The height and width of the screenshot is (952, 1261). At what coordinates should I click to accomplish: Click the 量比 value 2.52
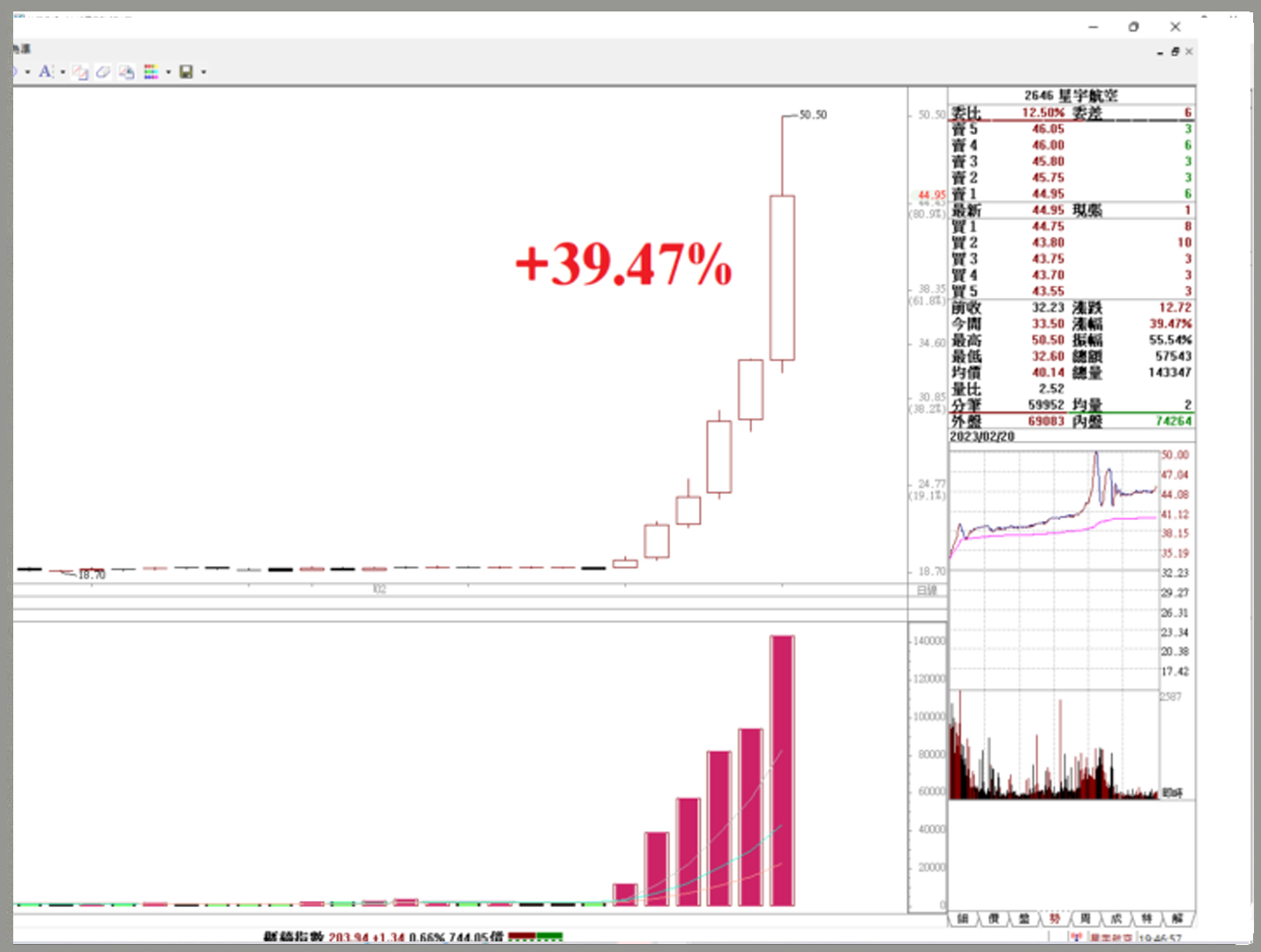pyautogui.click(x=1051, y=389)
